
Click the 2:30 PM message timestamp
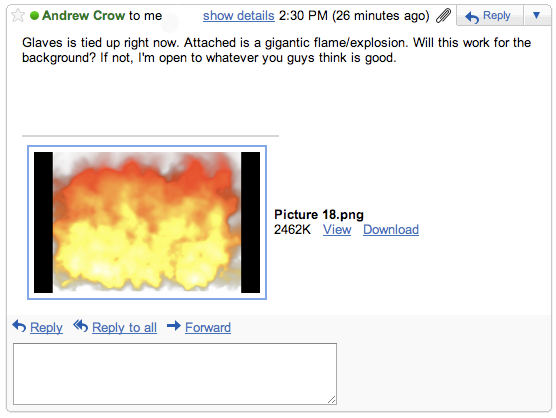(x=303, y=16)
